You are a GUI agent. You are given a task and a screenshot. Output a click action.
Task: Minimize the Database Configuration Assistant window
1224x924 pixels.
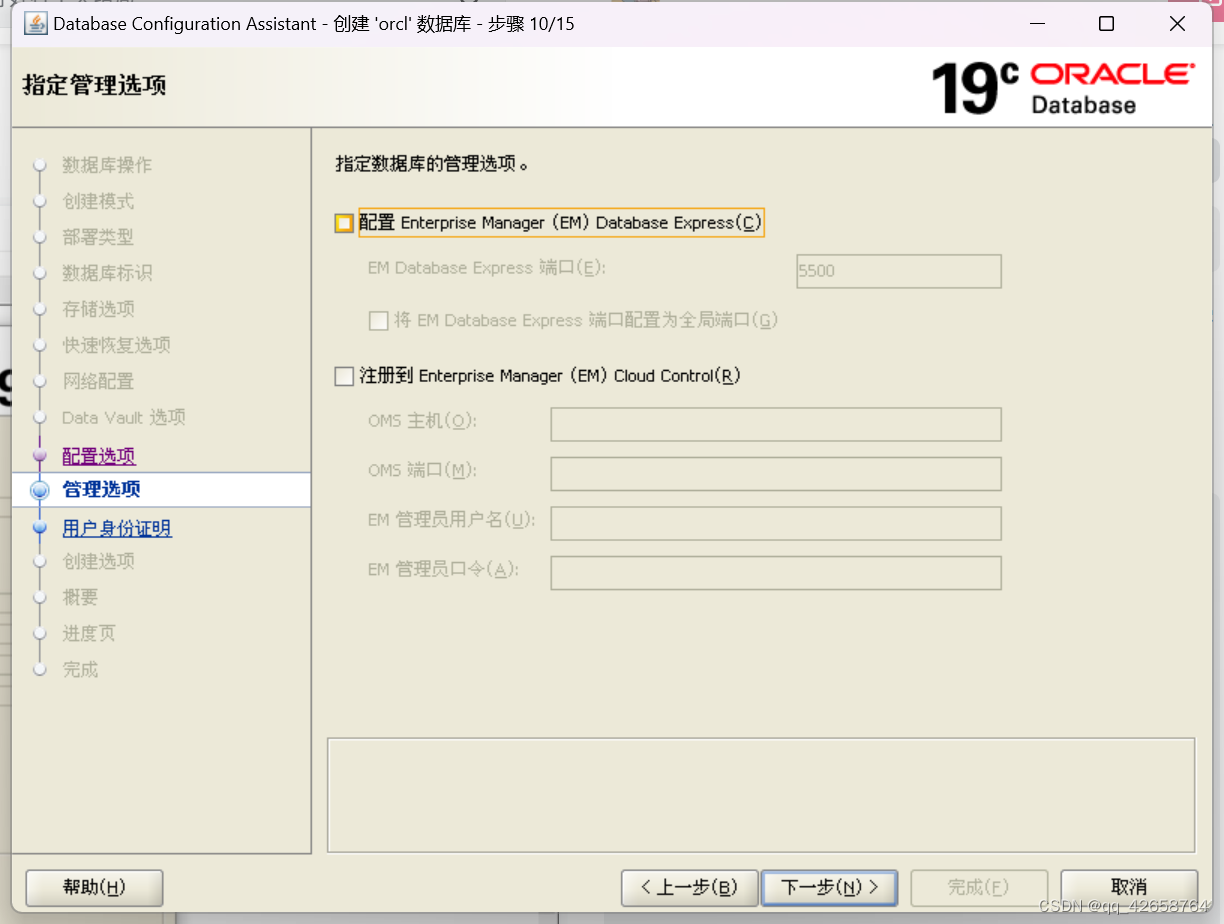(x=1037, y=24)
